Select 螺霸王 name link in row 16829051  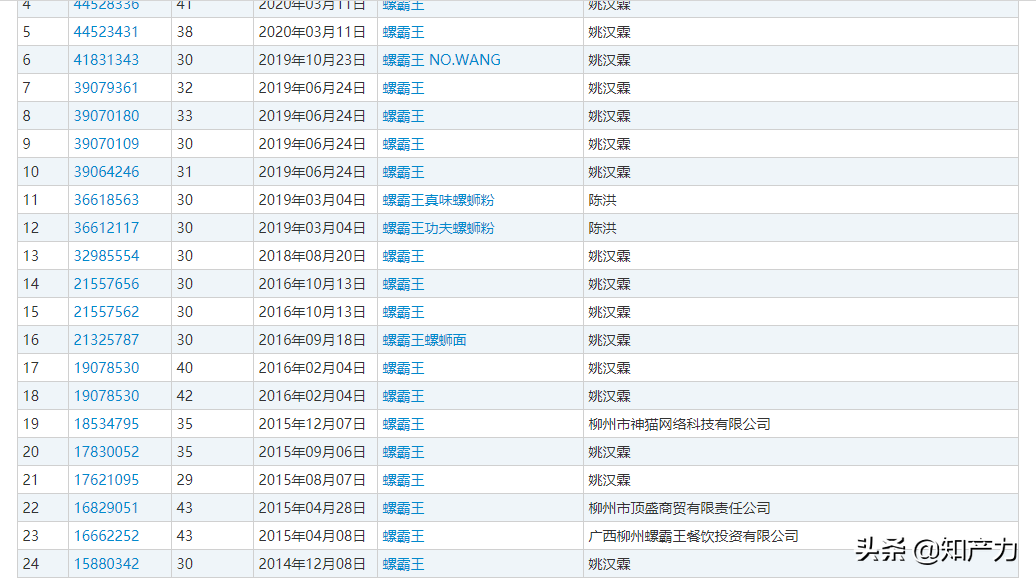pyautogui.click(x=403, y=508)
